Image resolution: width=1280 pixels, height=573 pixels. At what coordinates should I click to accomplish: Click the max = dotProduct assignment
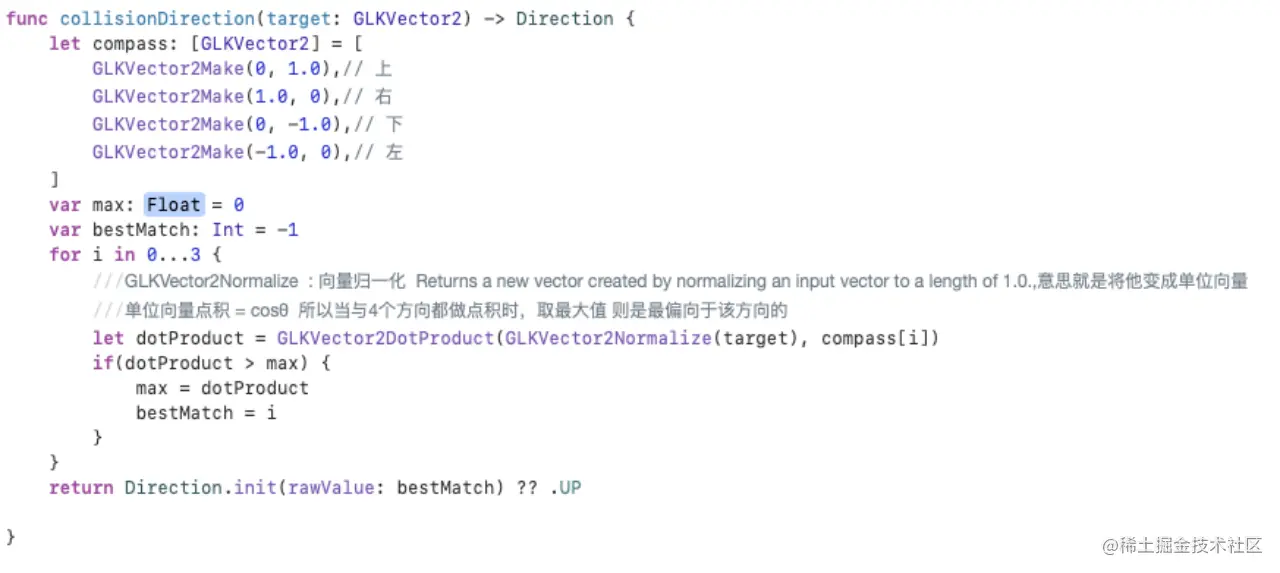click(x=222, y=388)
